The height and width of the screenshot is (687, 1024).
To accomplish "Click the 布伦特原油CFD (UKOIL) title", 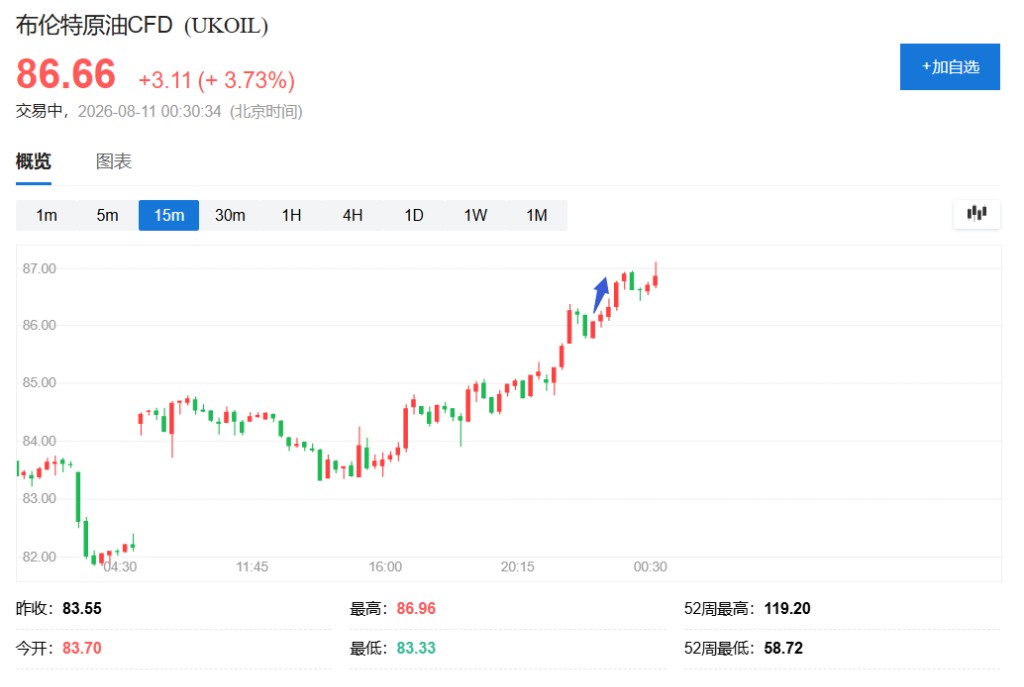I will (142, 25).
